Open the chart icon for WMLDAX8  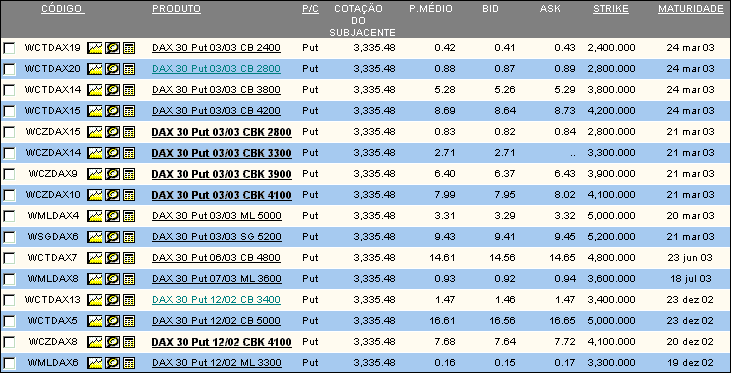click(95, 279)
